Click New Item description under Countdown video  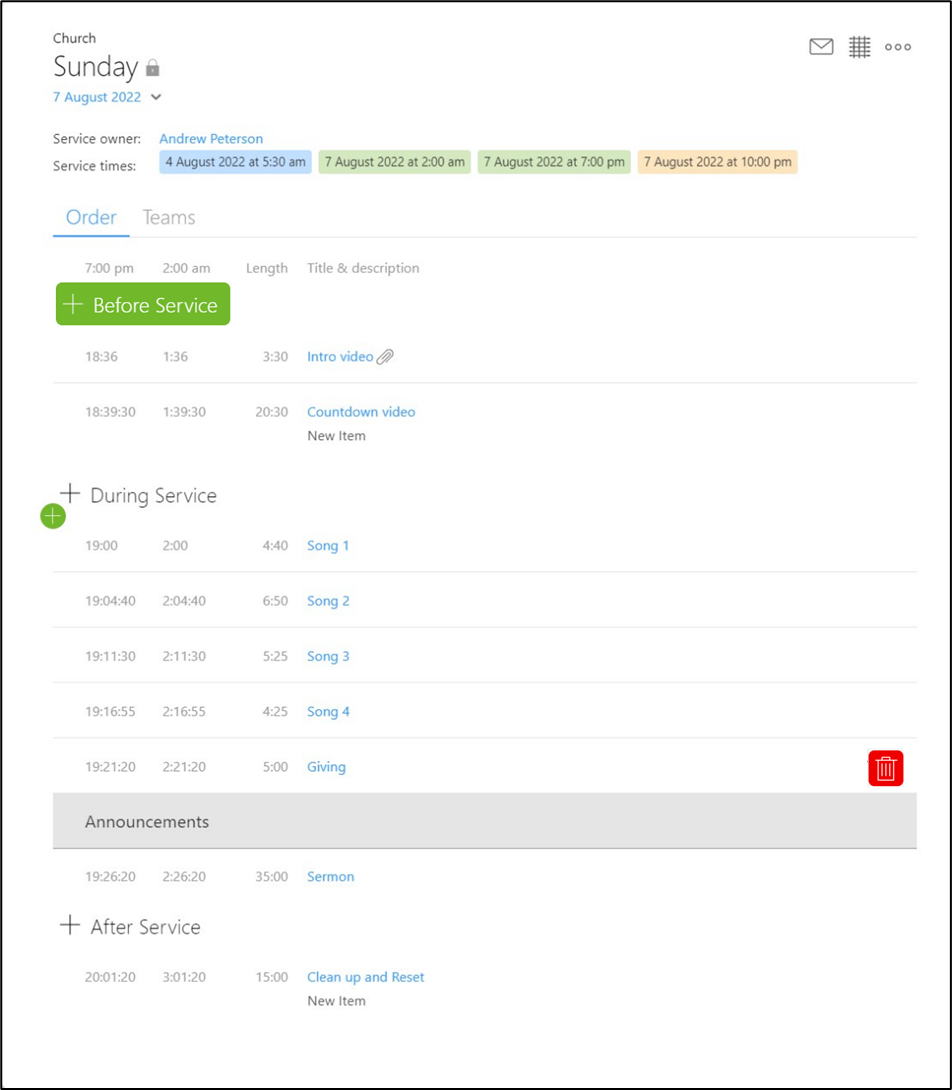click(337, 436)
